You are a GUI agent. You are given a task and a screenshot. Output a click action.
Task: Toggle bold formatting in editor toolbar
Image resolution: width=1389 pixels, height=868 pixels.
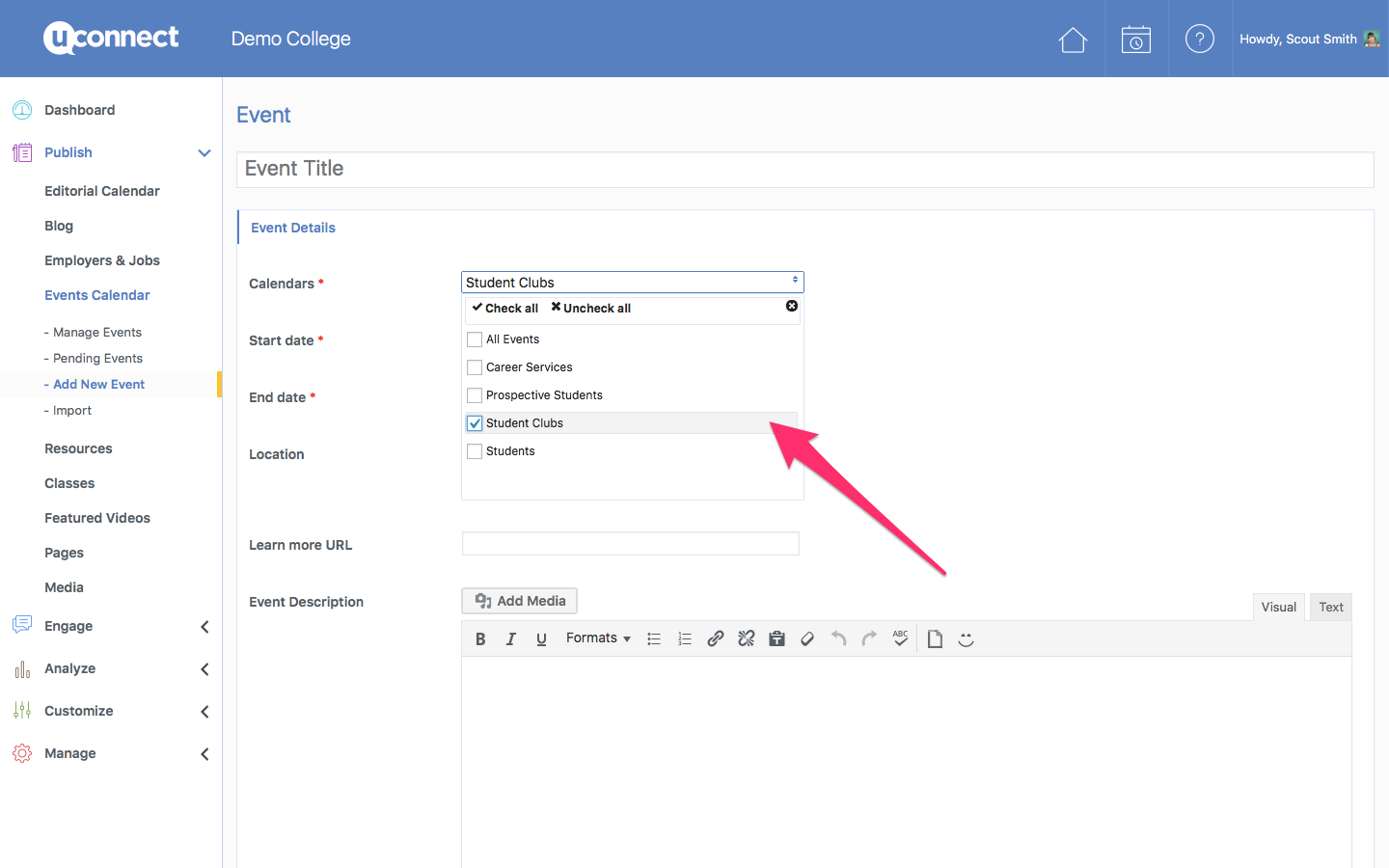pos(480,639)
